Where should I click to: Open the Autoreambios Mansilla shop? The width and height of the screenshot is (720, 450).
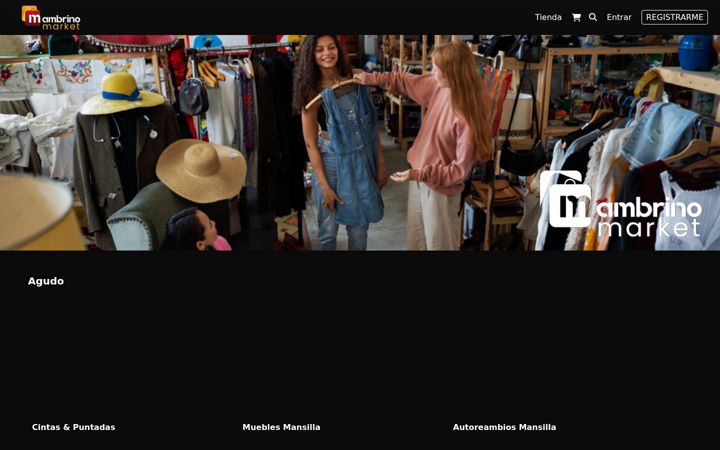504,427
